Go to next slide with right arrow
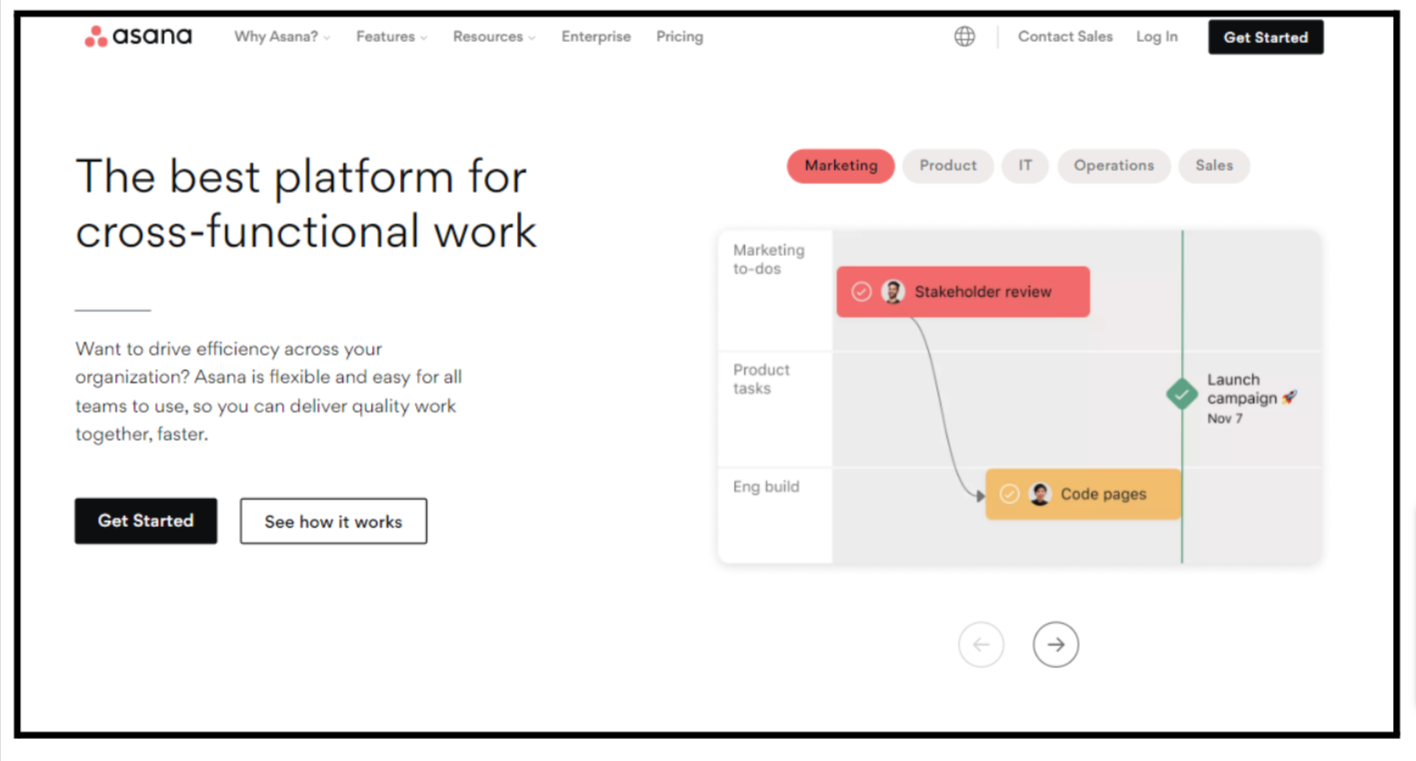The height and width of the screenshot is (761, 1416). click(1055, 645)
